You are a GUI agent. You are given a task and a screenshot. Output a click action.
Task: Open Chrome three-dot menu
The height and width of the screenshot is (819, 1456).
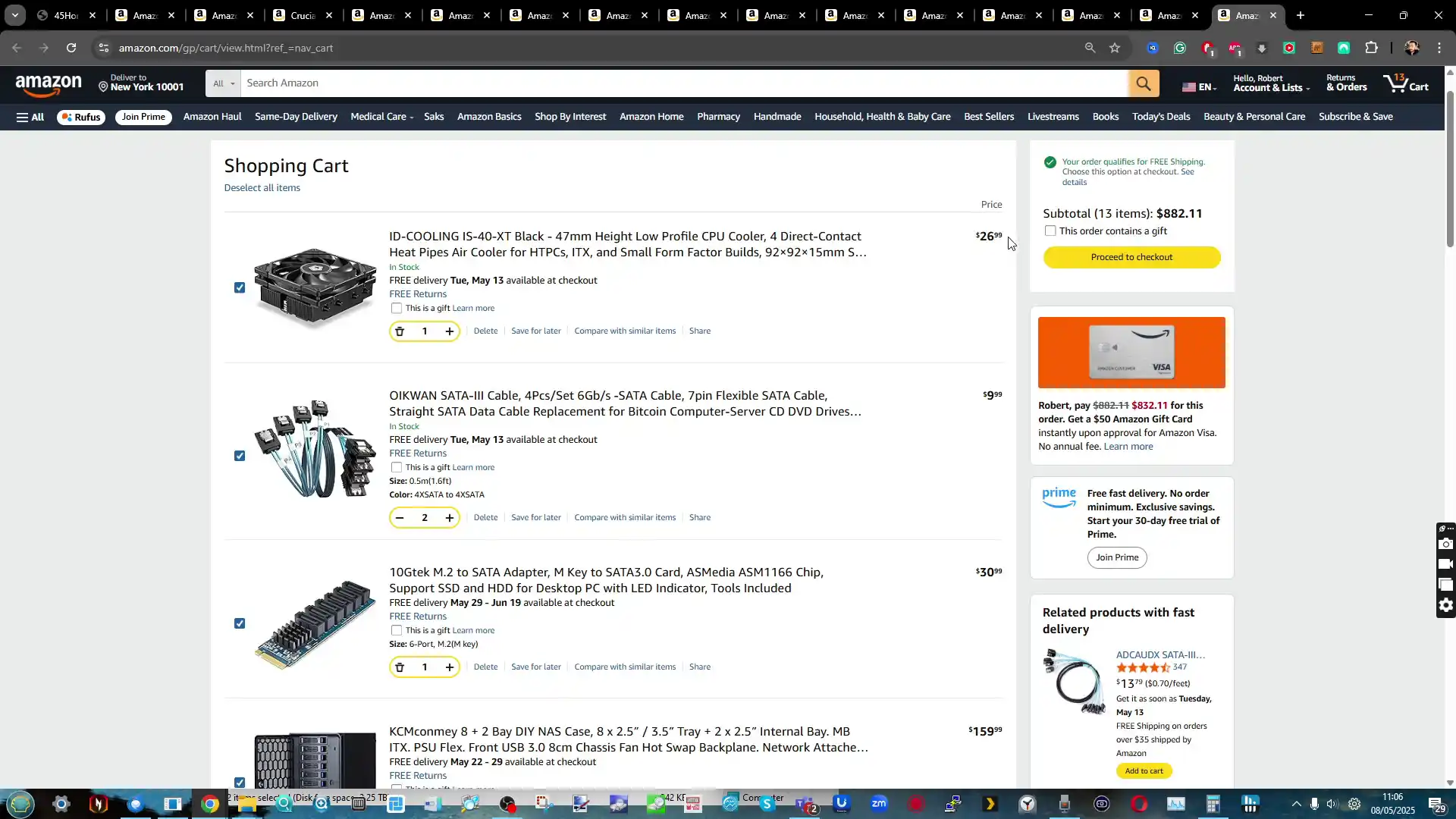[x=1439, y=48]
